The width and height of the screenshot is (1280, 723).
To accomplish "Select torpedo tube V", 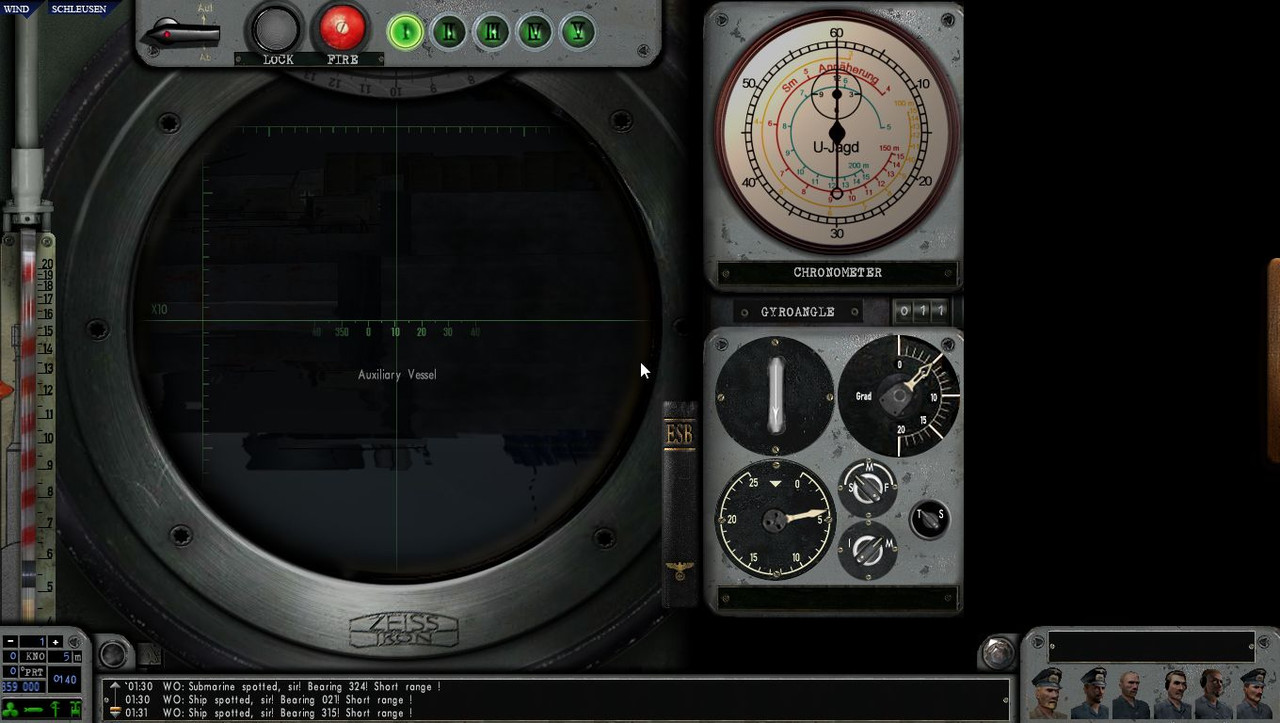I will (x=577, y=31).
